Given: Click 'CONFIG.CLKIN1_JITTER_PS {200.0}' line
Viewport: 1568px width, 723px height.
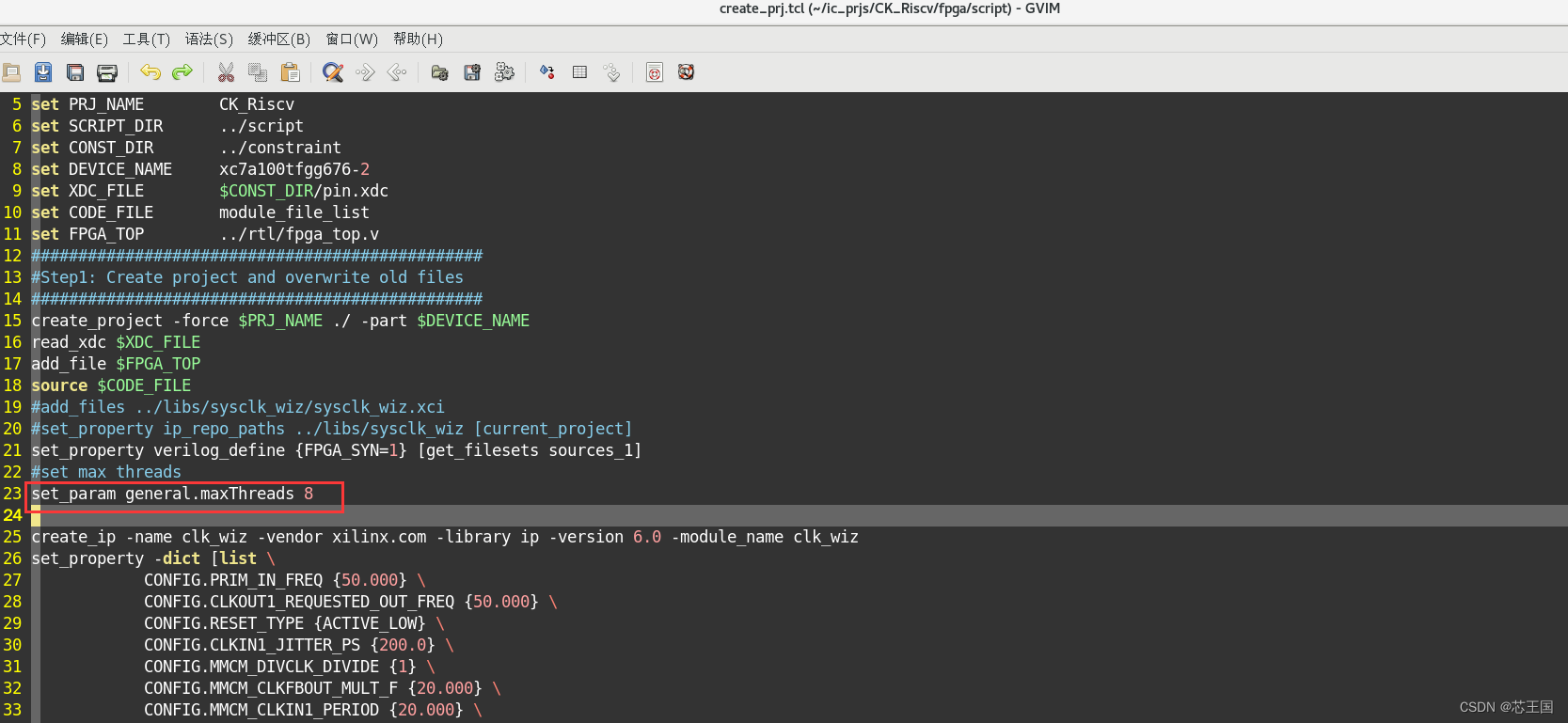Looking at the screenshot, I should click(299, 645).
